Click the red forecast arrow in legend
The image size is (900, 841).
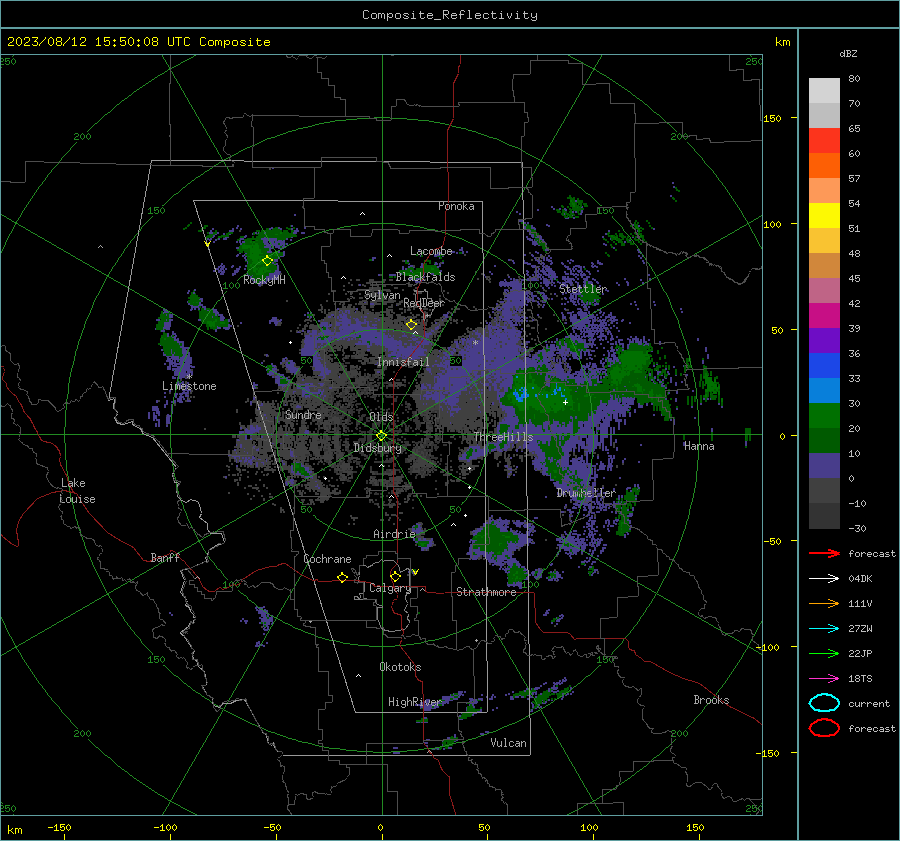(824, 553)
